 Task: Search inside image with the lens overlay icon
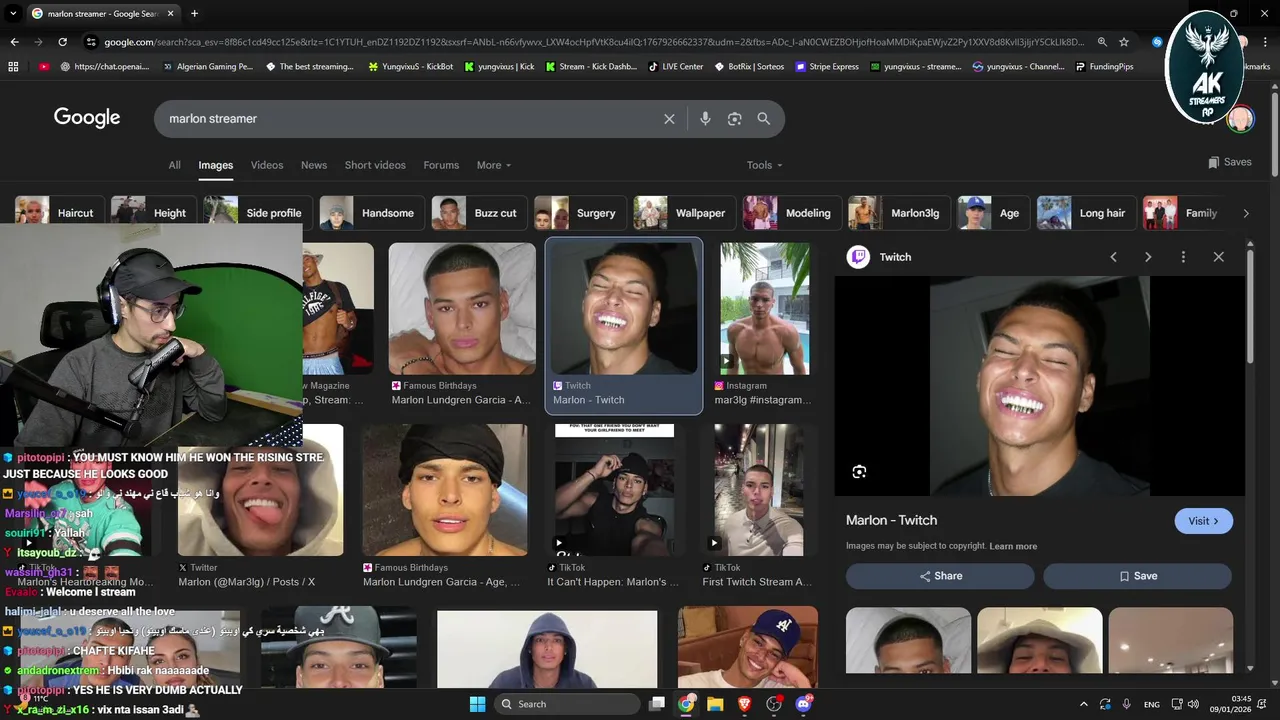coord(859,472)
